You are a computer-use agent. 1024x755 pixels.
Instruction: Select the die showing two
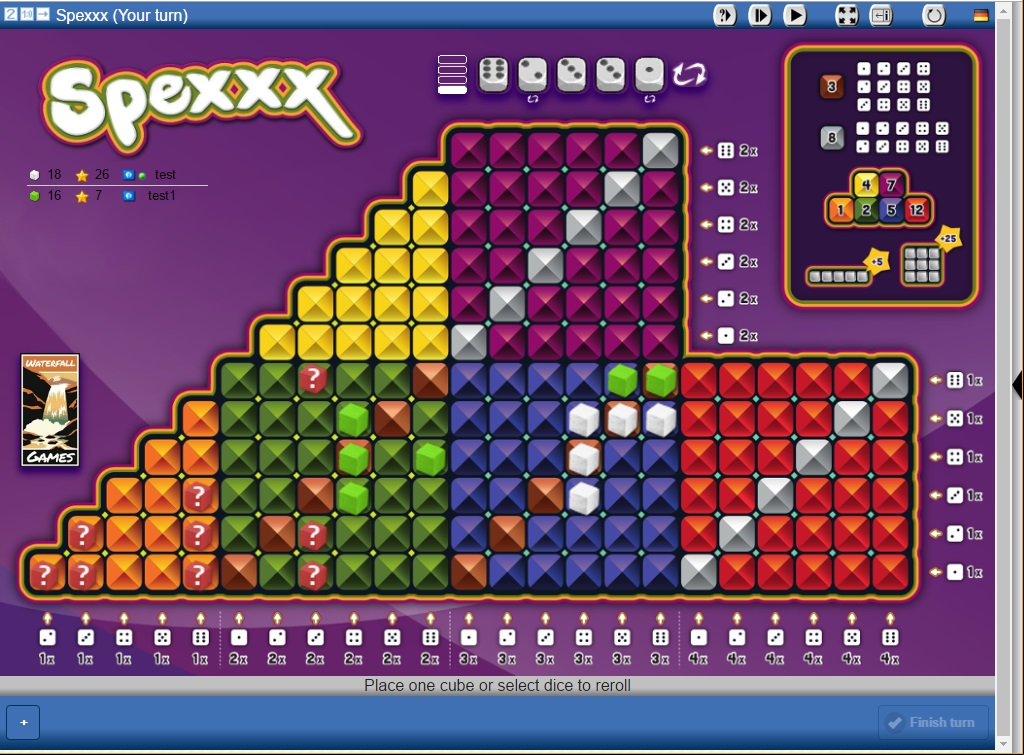532,74
